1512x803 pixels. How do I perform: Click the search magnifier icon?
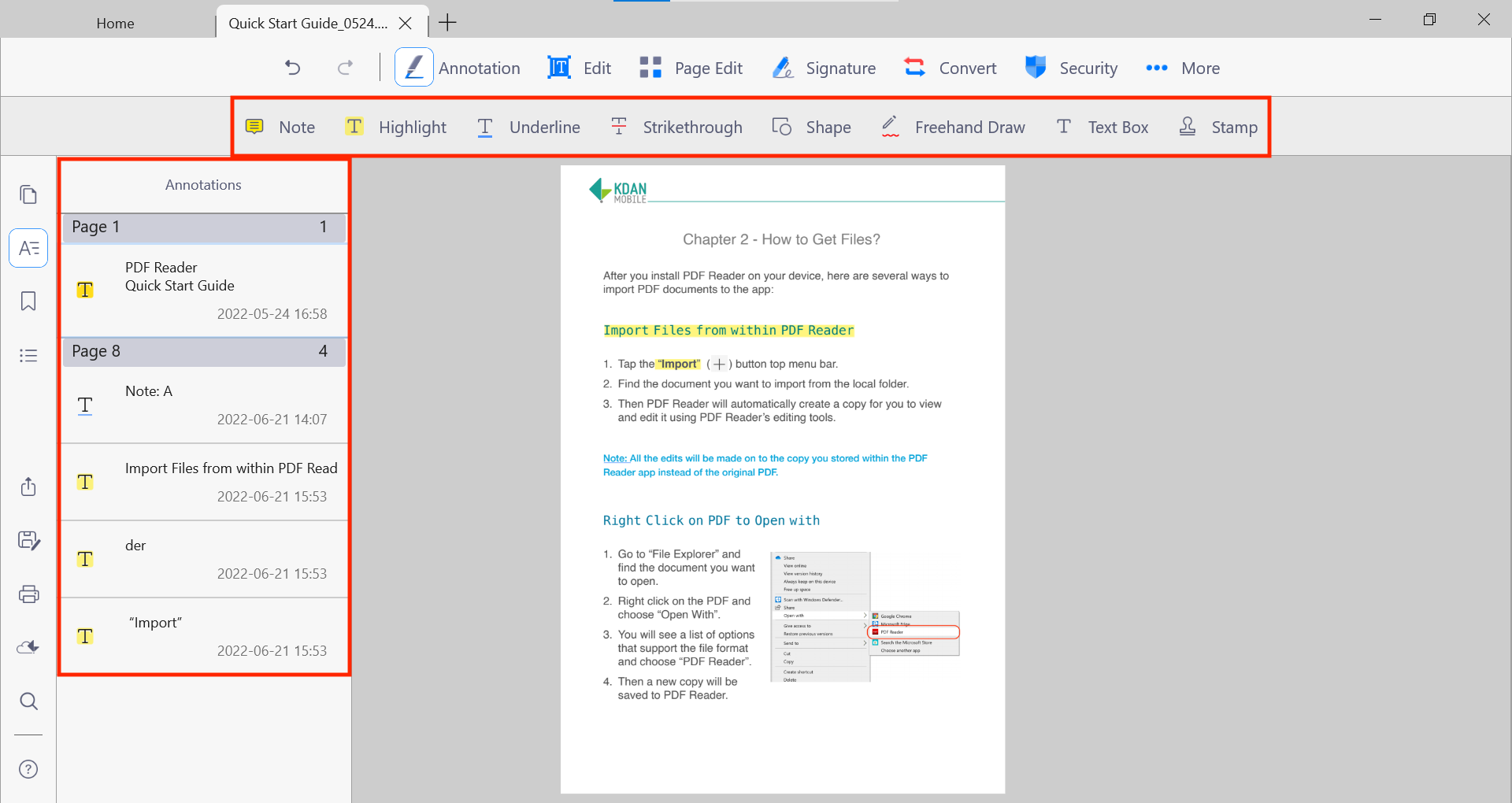coord(28,701)
